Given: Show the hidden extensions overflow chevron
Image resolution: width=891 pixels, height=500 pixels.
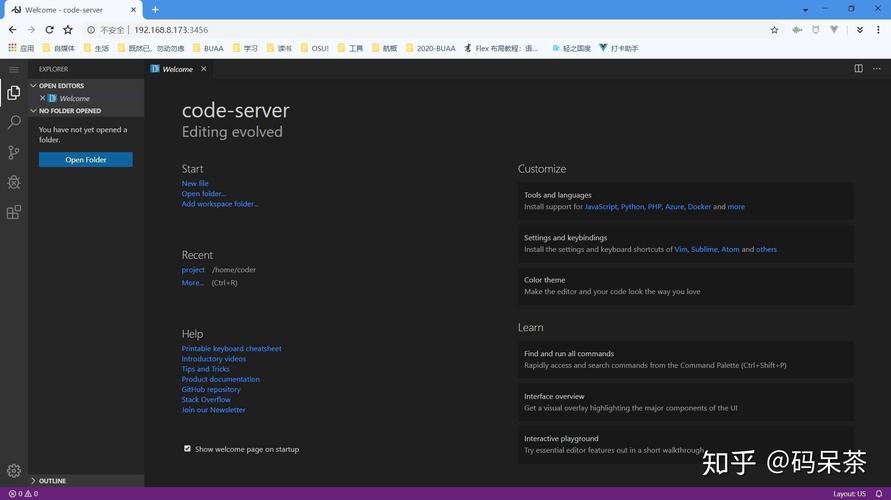Looking at the screenshot, I should point(860,30).
